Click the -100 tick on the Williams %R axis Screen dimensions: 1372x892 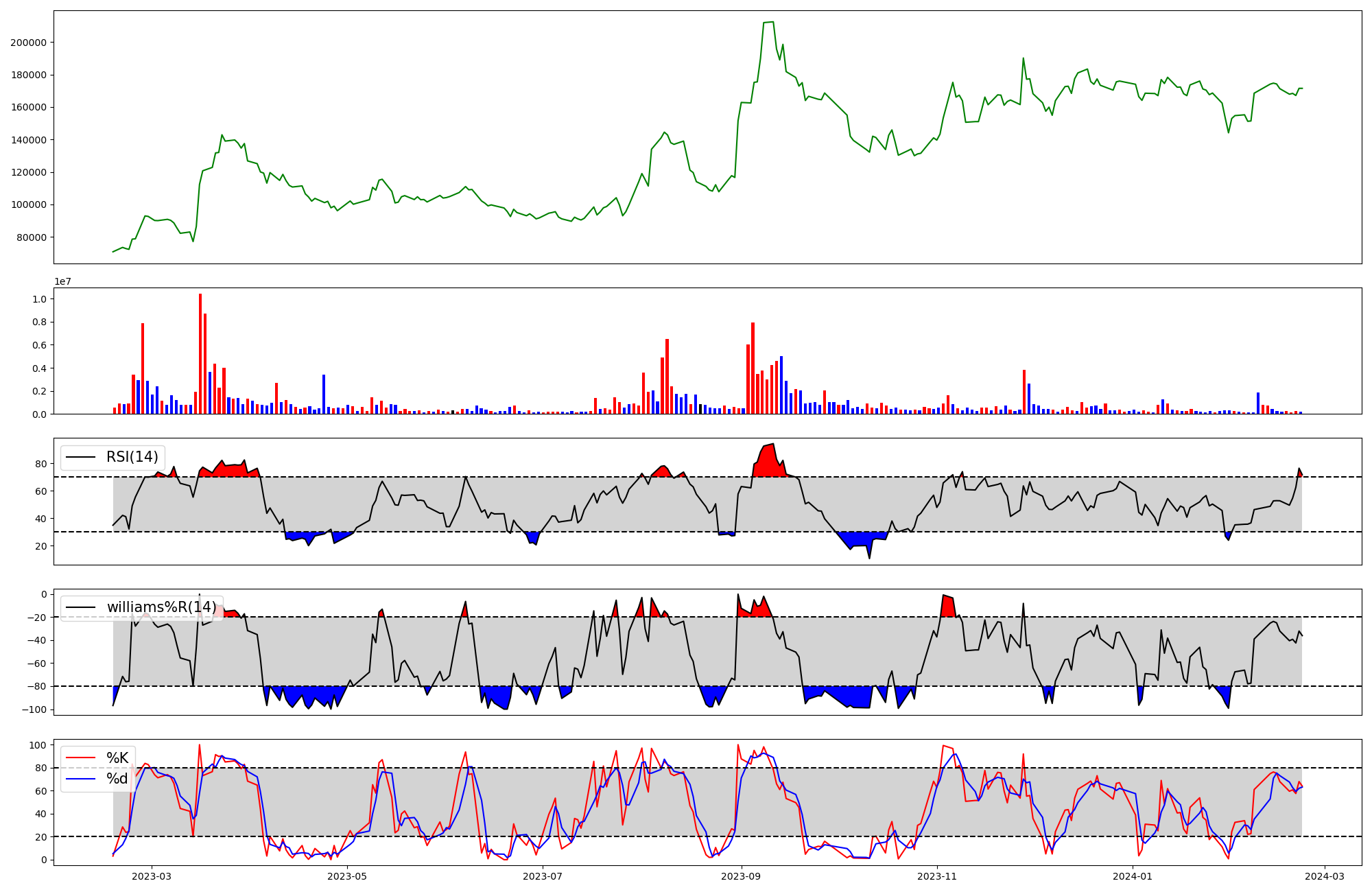(x=34, y=709)
